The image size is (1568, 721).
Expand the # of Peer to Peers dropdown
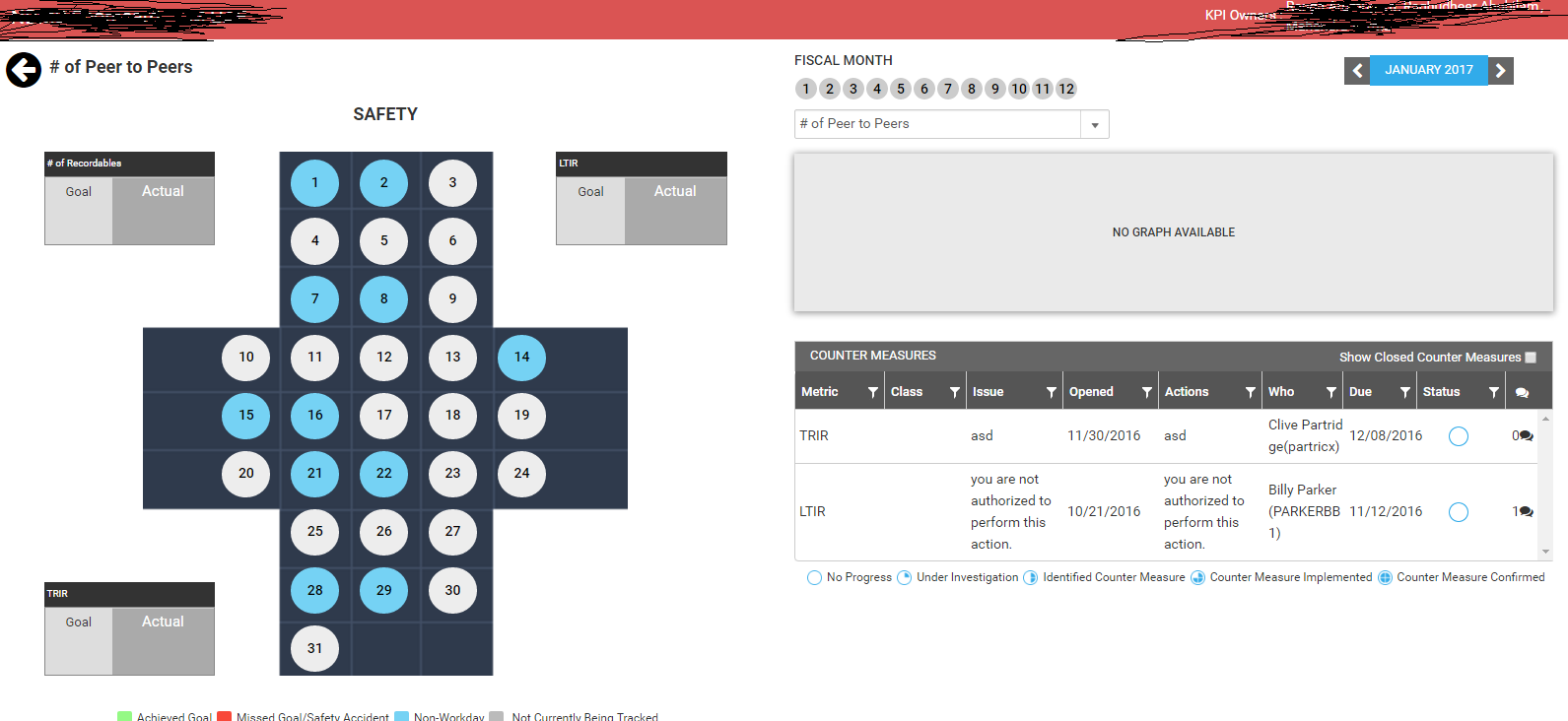coord(1094,125)
